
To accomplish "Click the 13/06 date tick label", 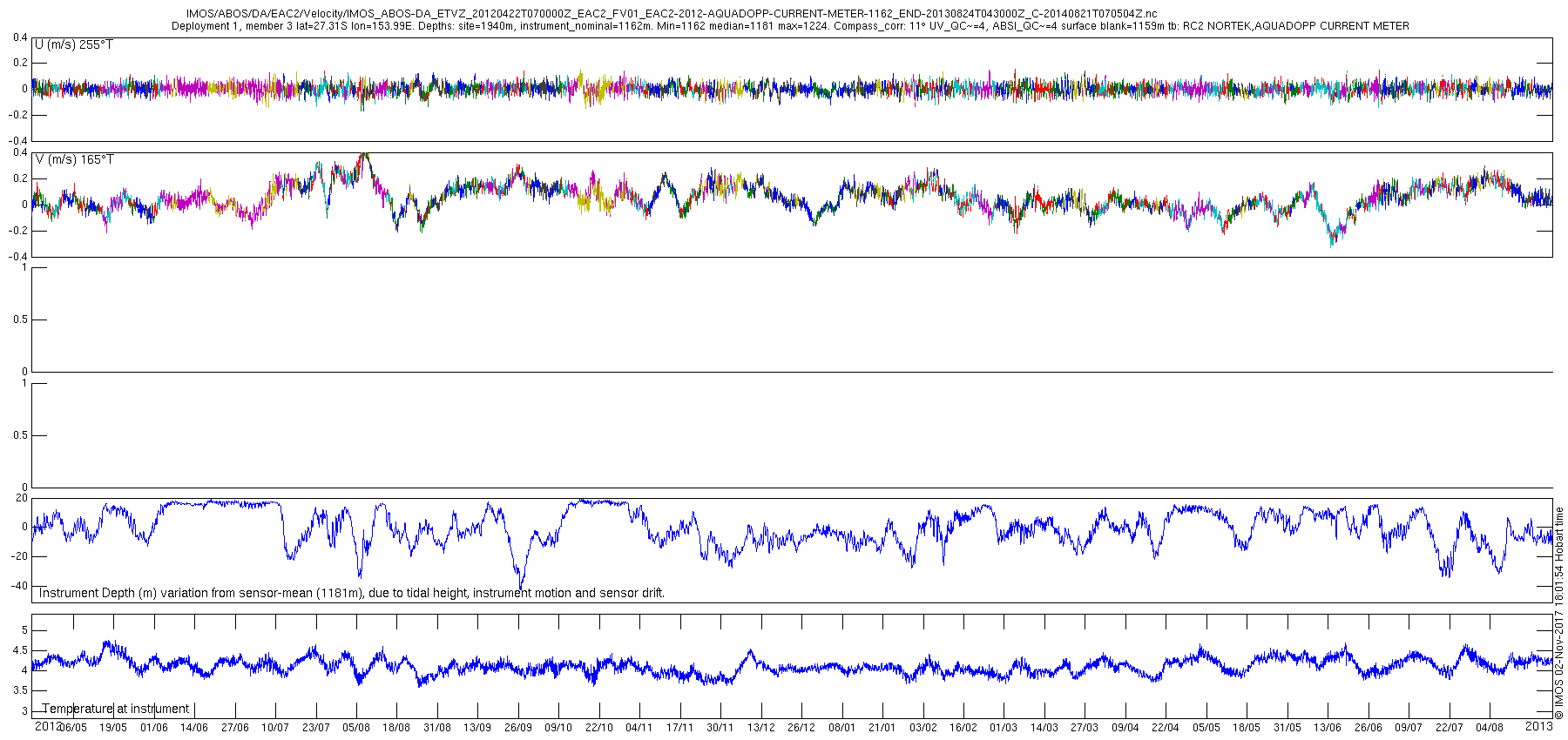I will click(x=1328, y=728).
